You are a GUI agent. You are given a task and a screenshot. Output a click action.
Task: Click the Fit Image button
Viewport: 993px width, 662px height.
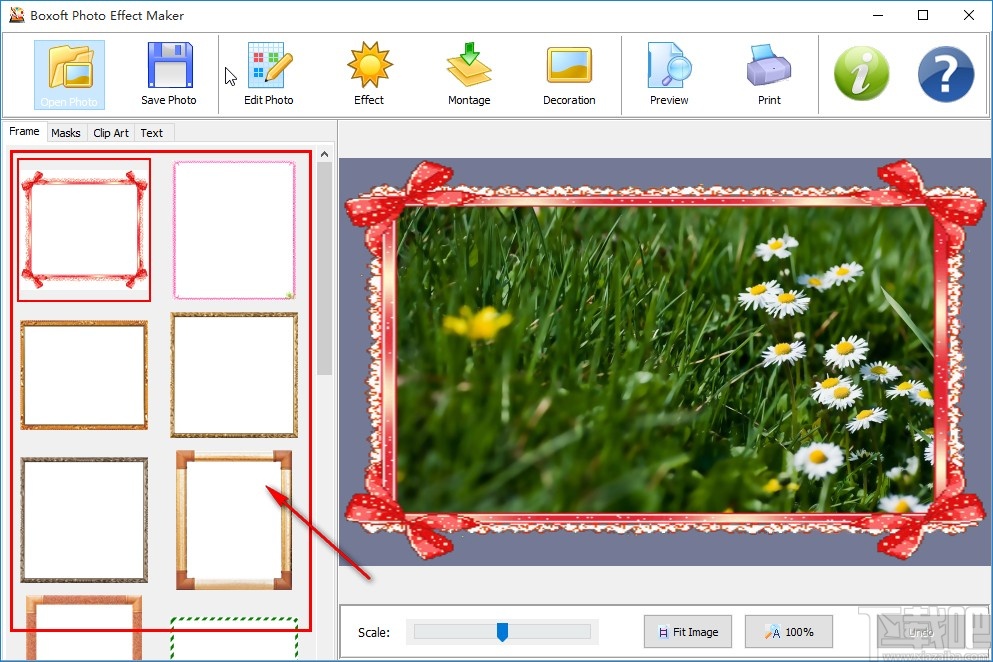[x=688, y=632]
